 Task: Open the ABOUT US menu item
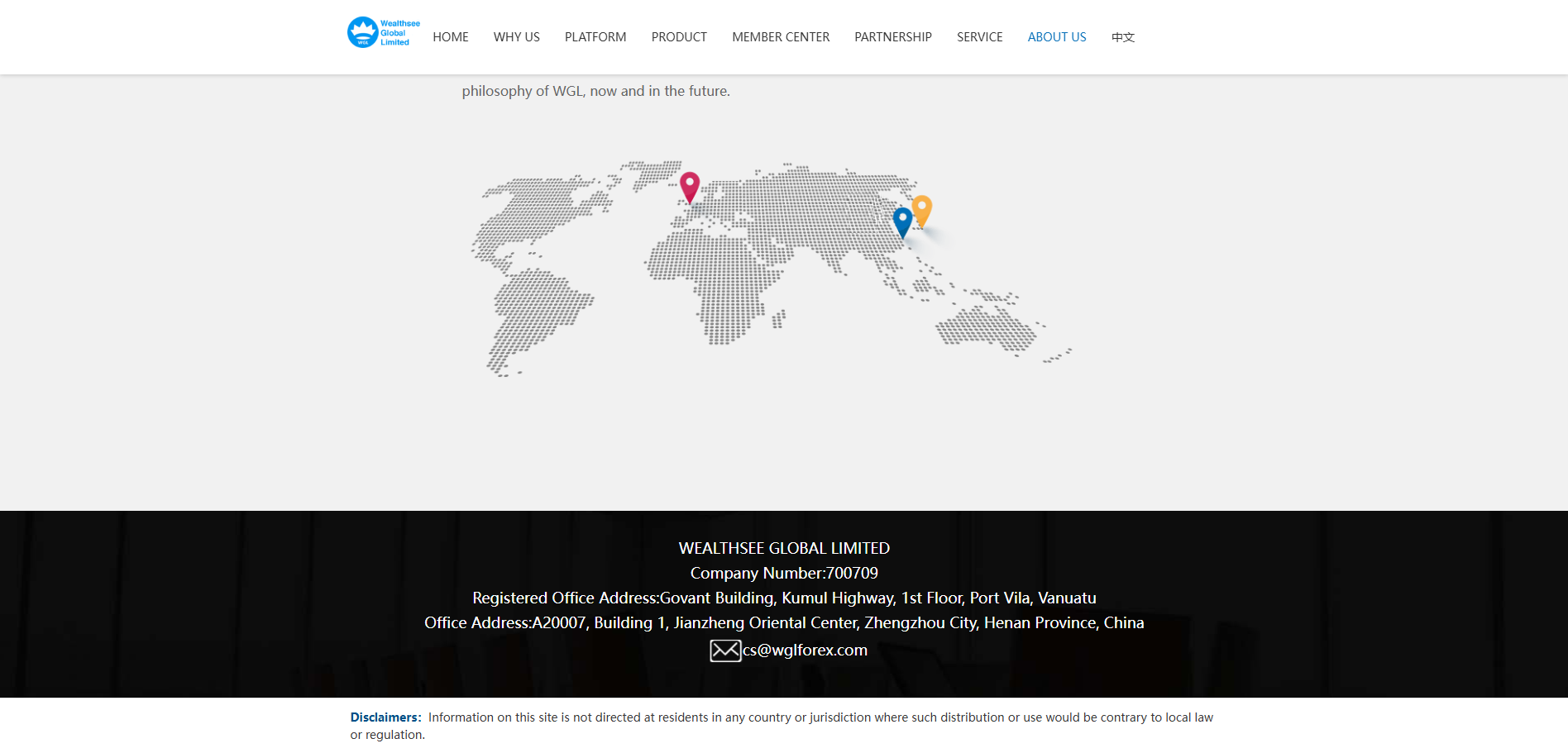coord(1057,37)
